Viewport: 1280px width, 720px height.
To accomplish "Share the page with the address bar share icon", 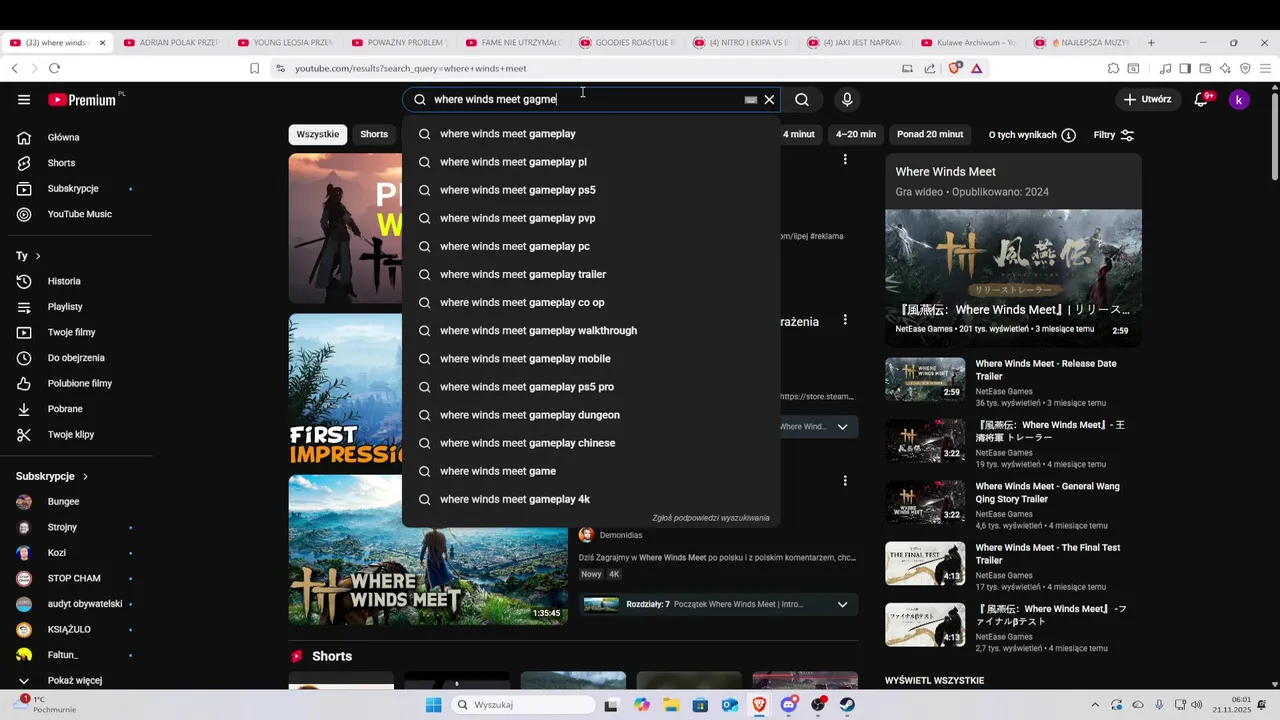I will (930, 68).
